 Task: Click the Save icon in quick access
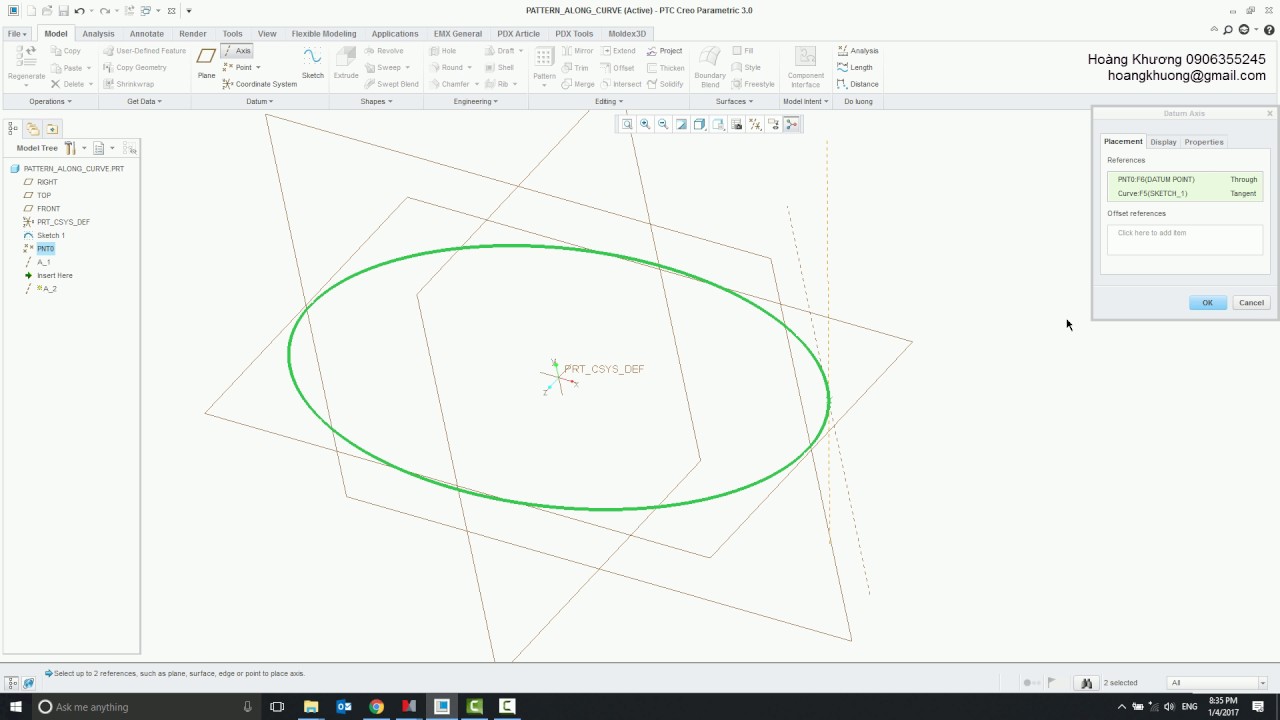point(63,11)
